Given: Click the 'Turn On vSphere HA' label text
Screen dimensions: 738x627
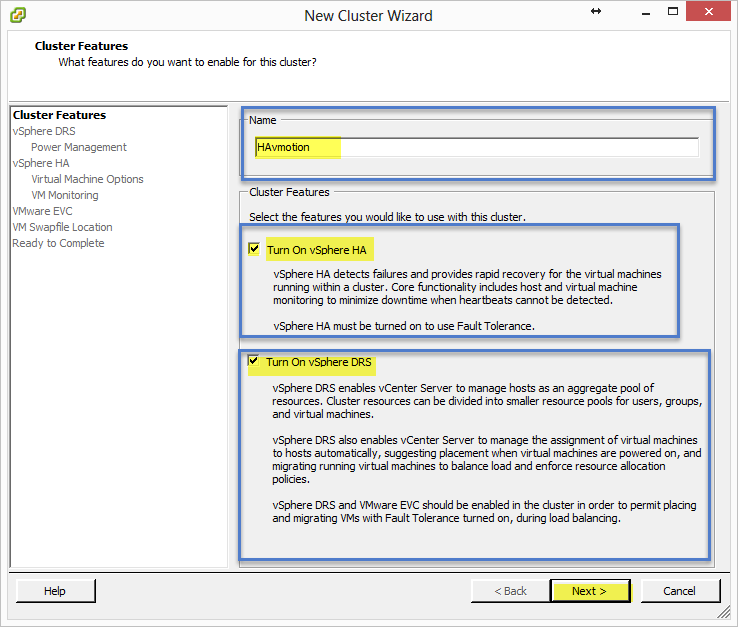Looking at the screenshot, I should click(317, 250).
